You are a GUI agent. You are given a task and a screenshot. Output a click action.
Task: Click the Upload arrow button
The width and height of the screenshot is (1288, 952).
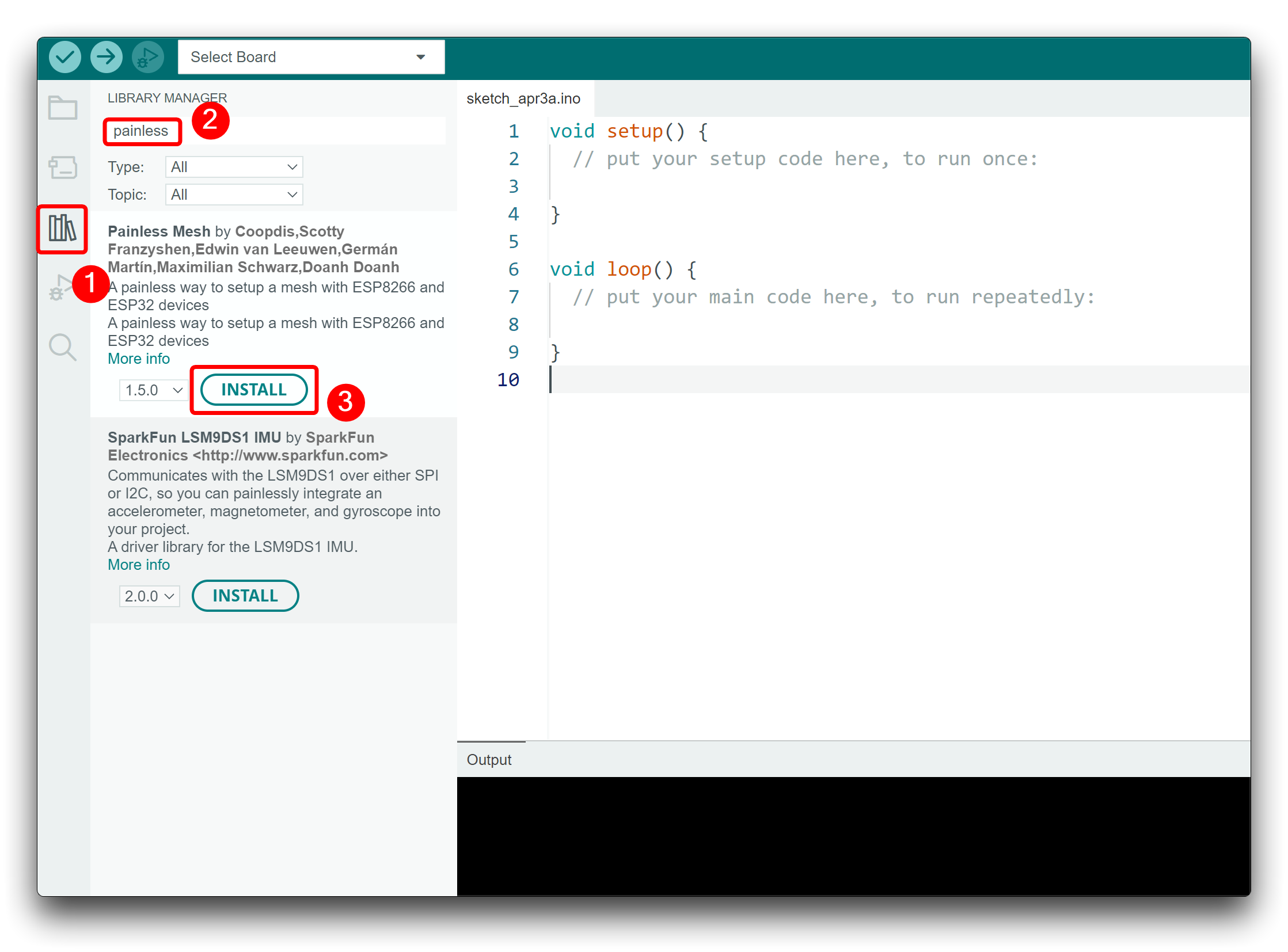pos(106,57)
